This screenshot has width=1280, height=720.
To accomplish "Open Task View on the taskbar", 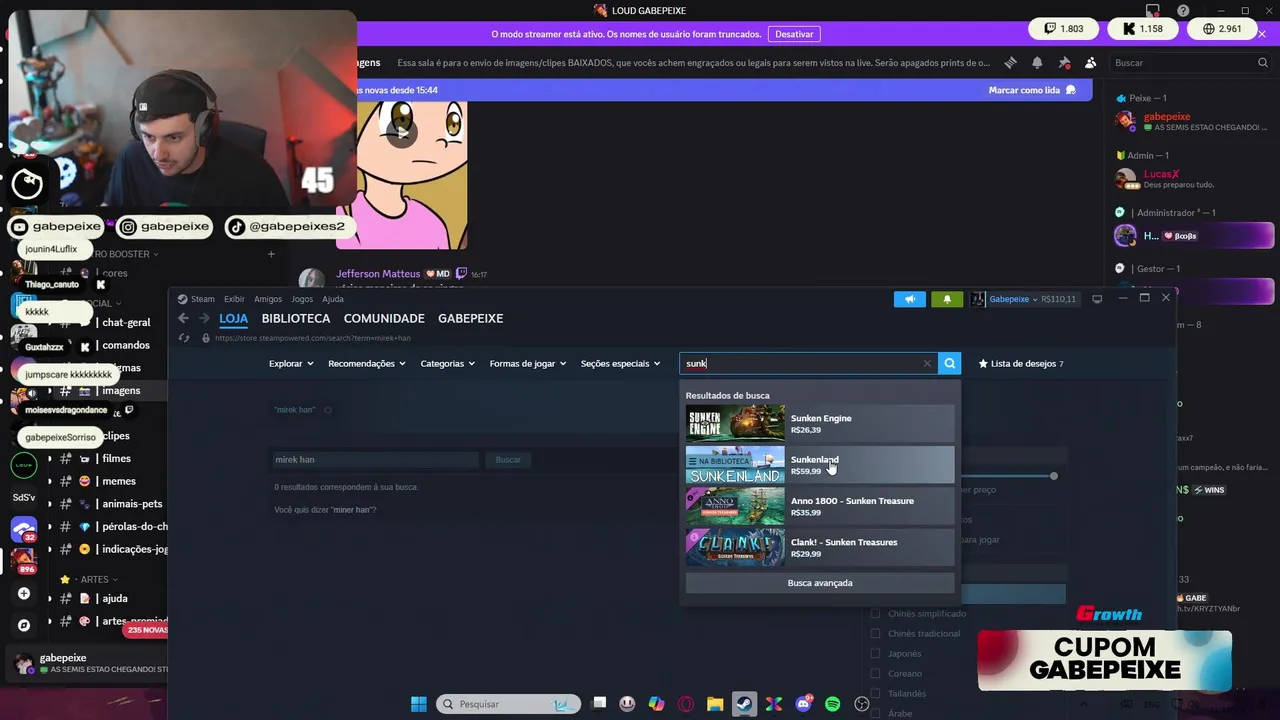I will (x=598, y=704).
